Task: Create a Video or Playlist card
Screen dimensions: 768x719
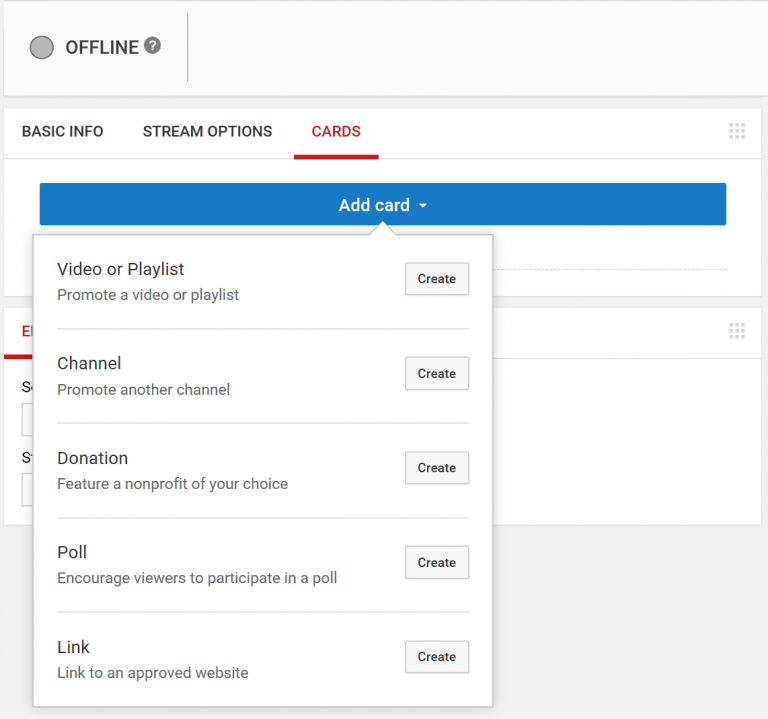Action: coord(436,279)
